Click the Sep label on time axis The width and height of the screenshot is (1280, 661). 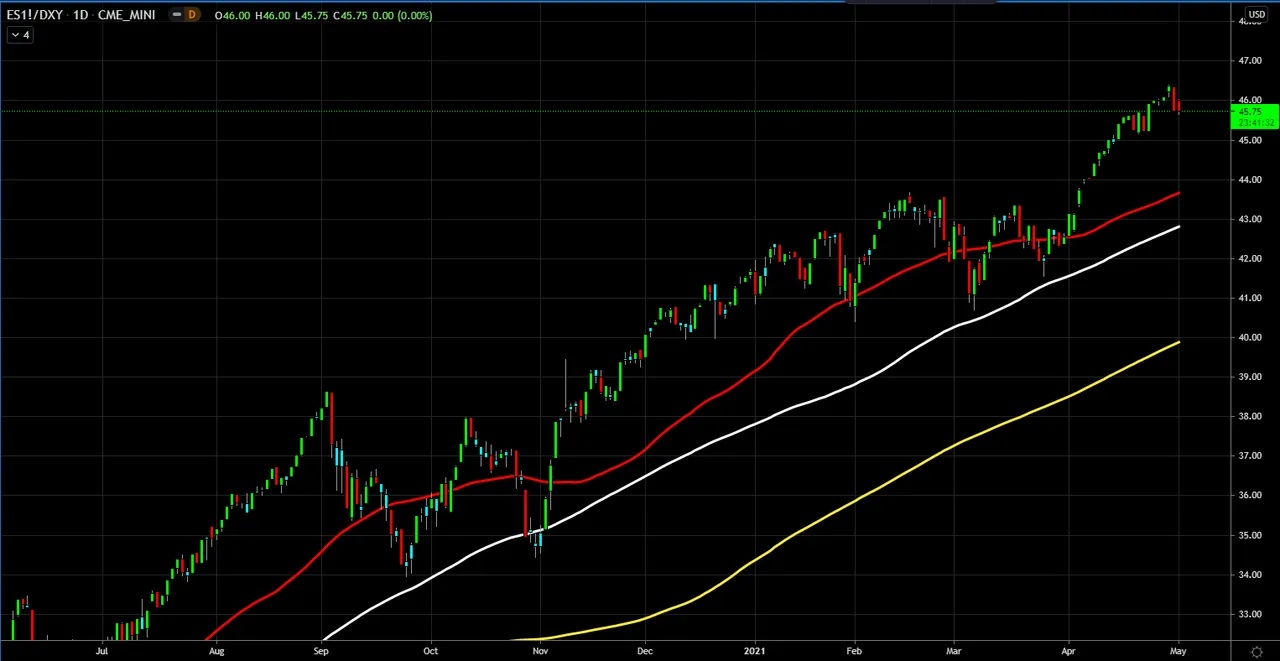pos(320,651)
